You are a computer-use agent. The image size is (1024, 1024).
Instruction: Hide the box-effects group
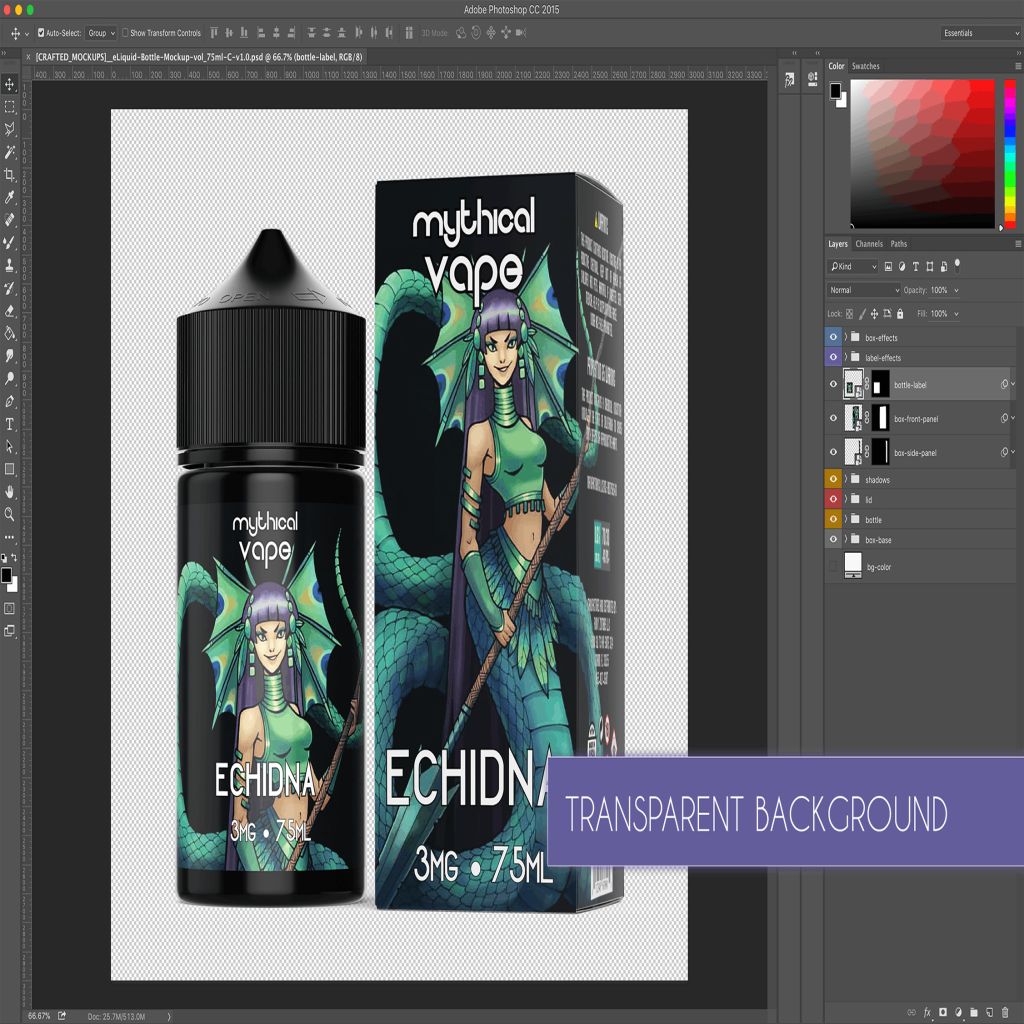click(833, 338)
